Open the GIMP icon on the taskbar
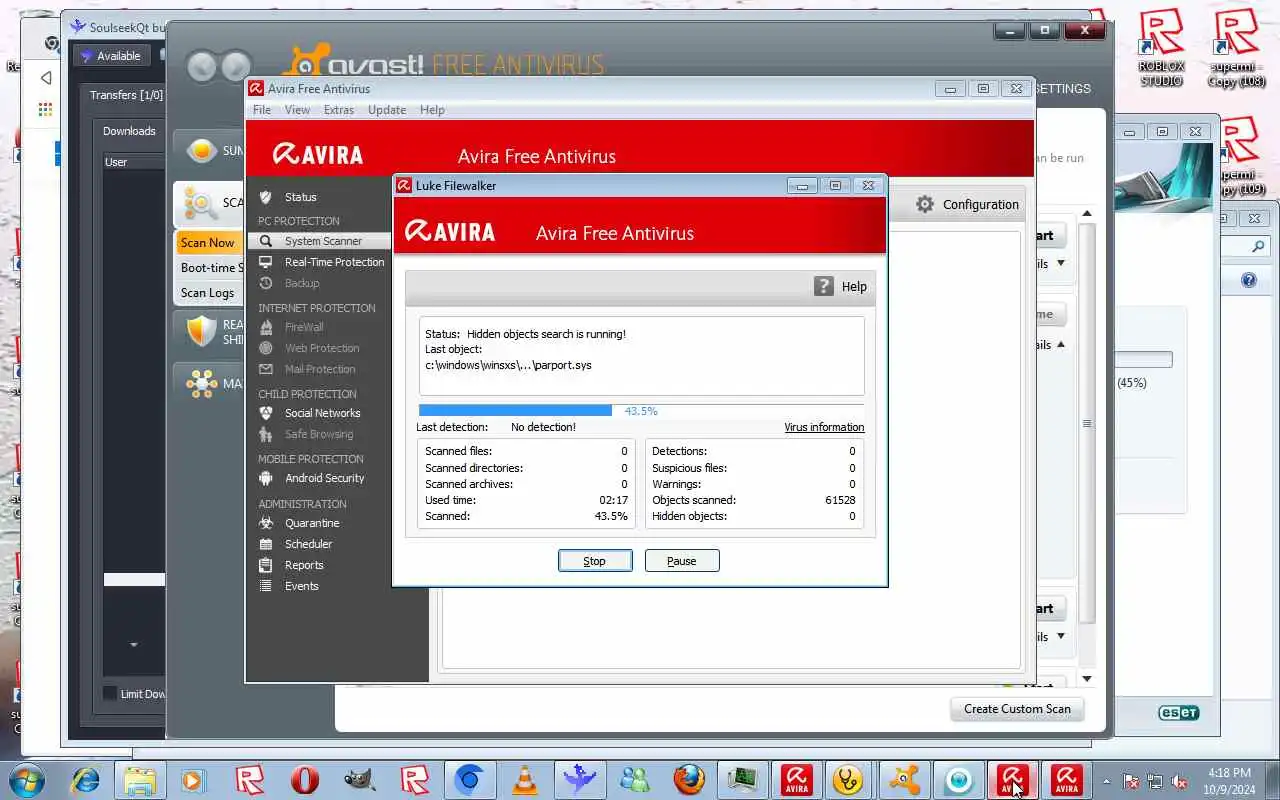This screenshot has height=800, width=1280. [359, 779]
